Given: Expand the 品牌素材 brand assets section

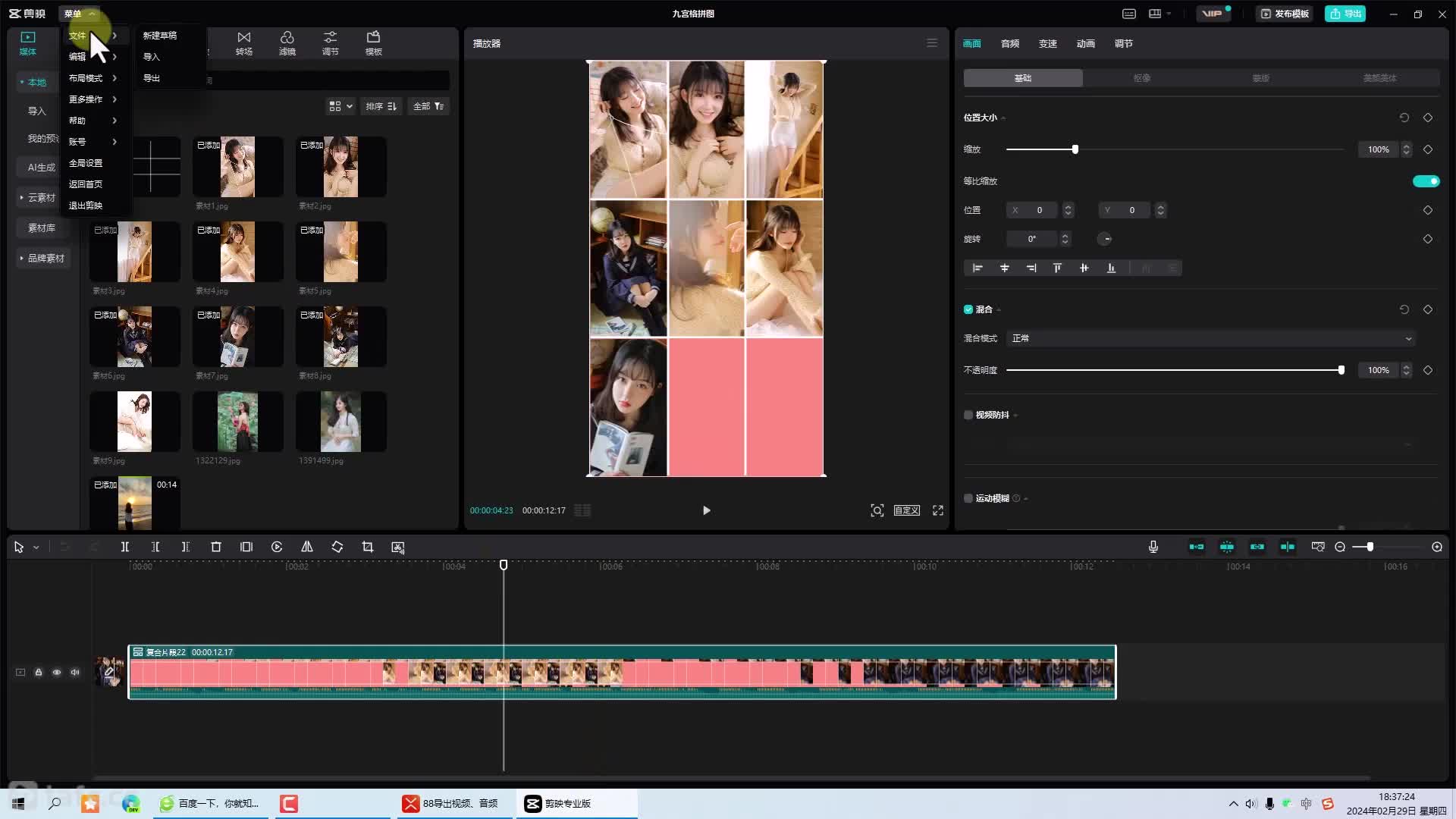Looking at the screenshot, I should (42, 258).
